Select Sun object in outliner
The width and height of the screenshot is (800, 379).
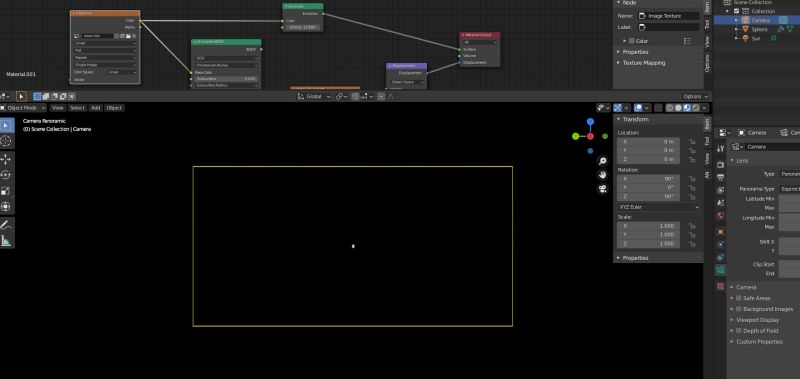(x=756, y=38)
